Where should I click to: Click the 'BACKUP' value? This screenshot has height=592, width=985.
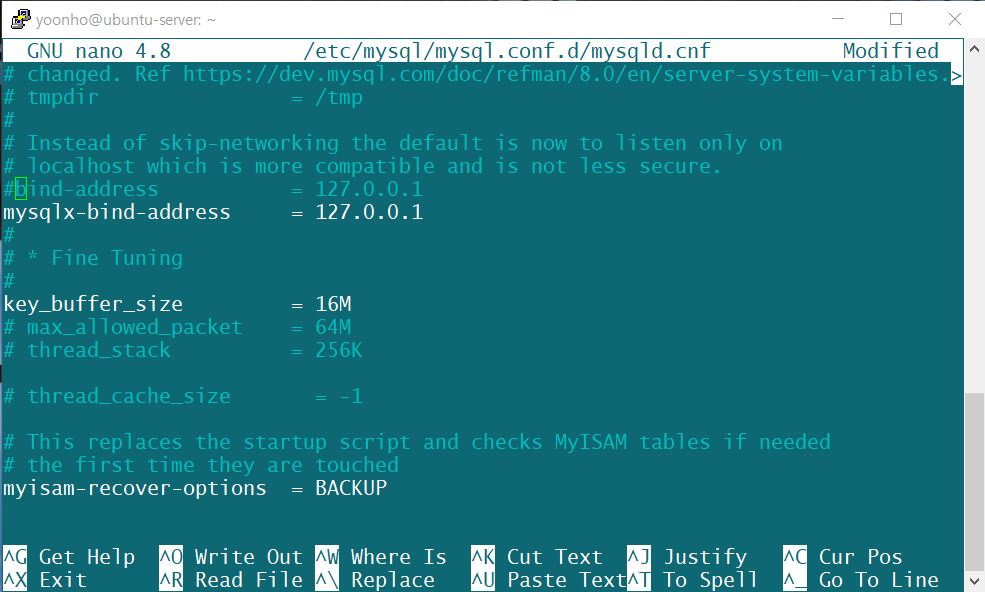tap(351, 488)
